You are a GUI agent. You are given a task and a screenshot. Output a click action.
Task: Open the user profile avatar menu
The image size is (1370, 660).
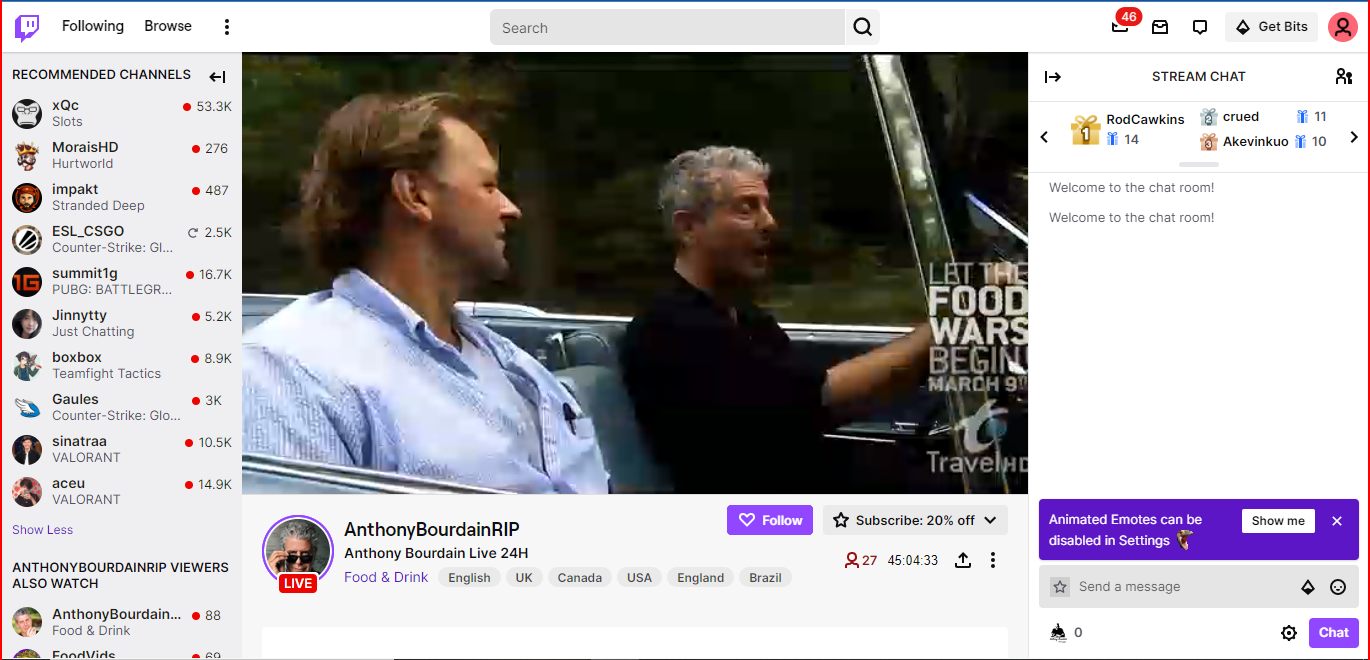point(1342,27)
